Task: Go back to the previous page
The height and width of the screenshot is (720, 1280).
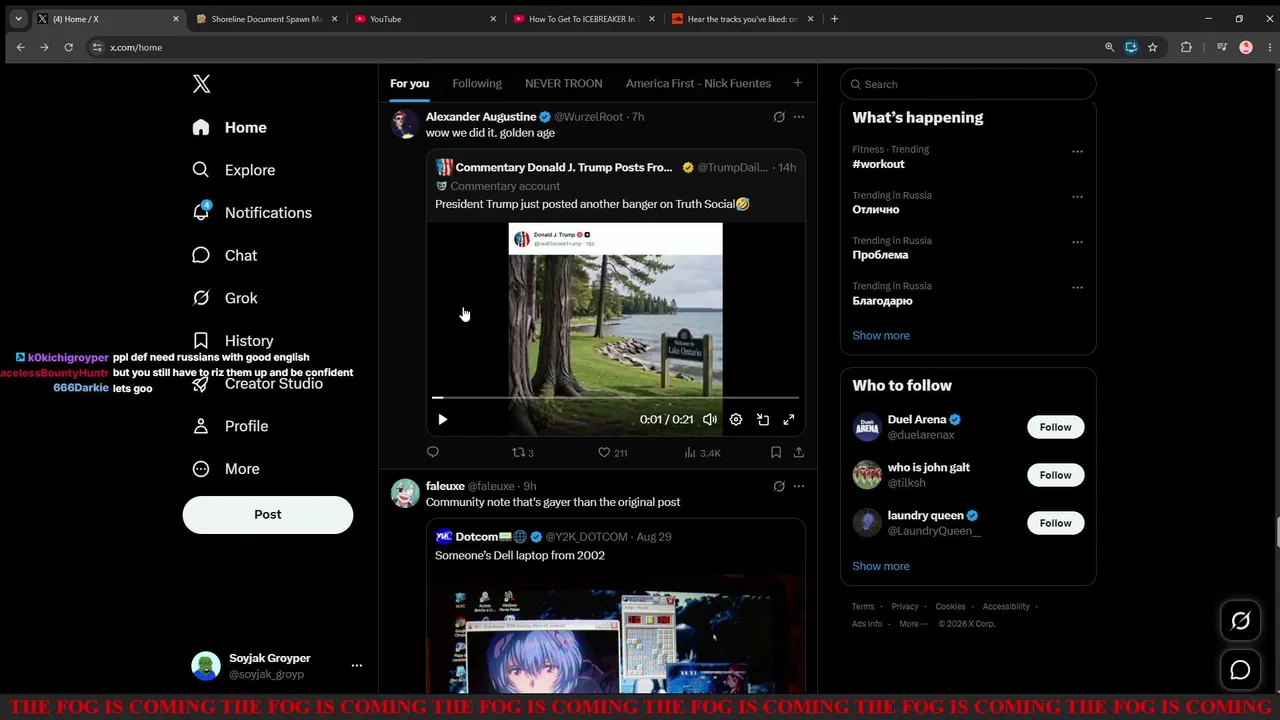Action: coord(20,47)
